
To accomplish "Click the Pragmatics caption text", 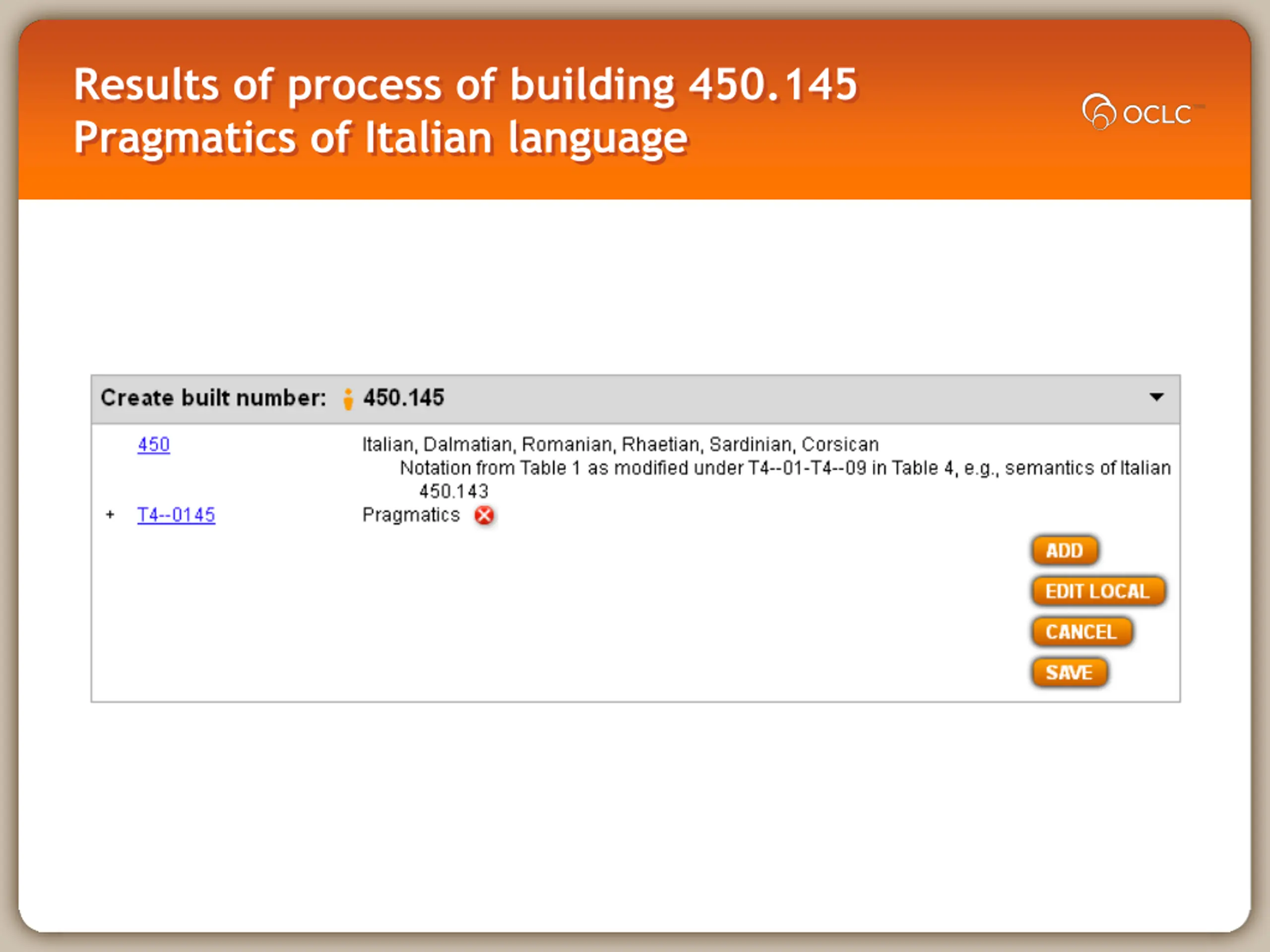I will 411,515.
